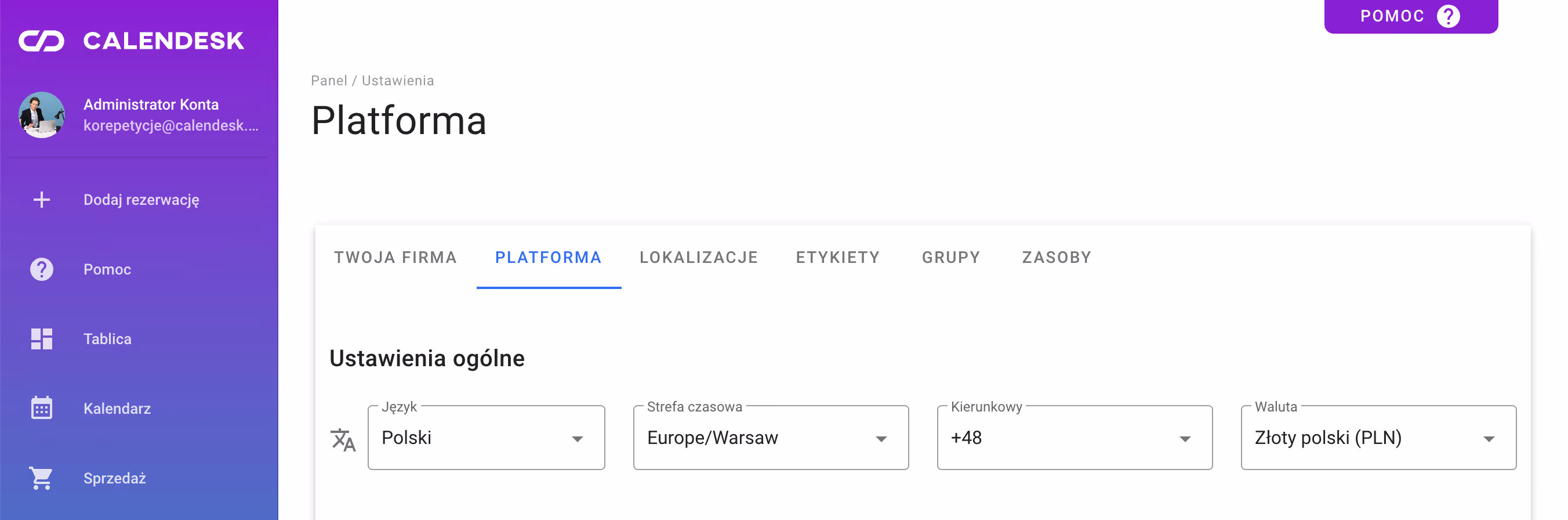The height and width of the screenshot is (520, 1568).
Task: Select the ETYKIETY tab
Action: point(837,258)
